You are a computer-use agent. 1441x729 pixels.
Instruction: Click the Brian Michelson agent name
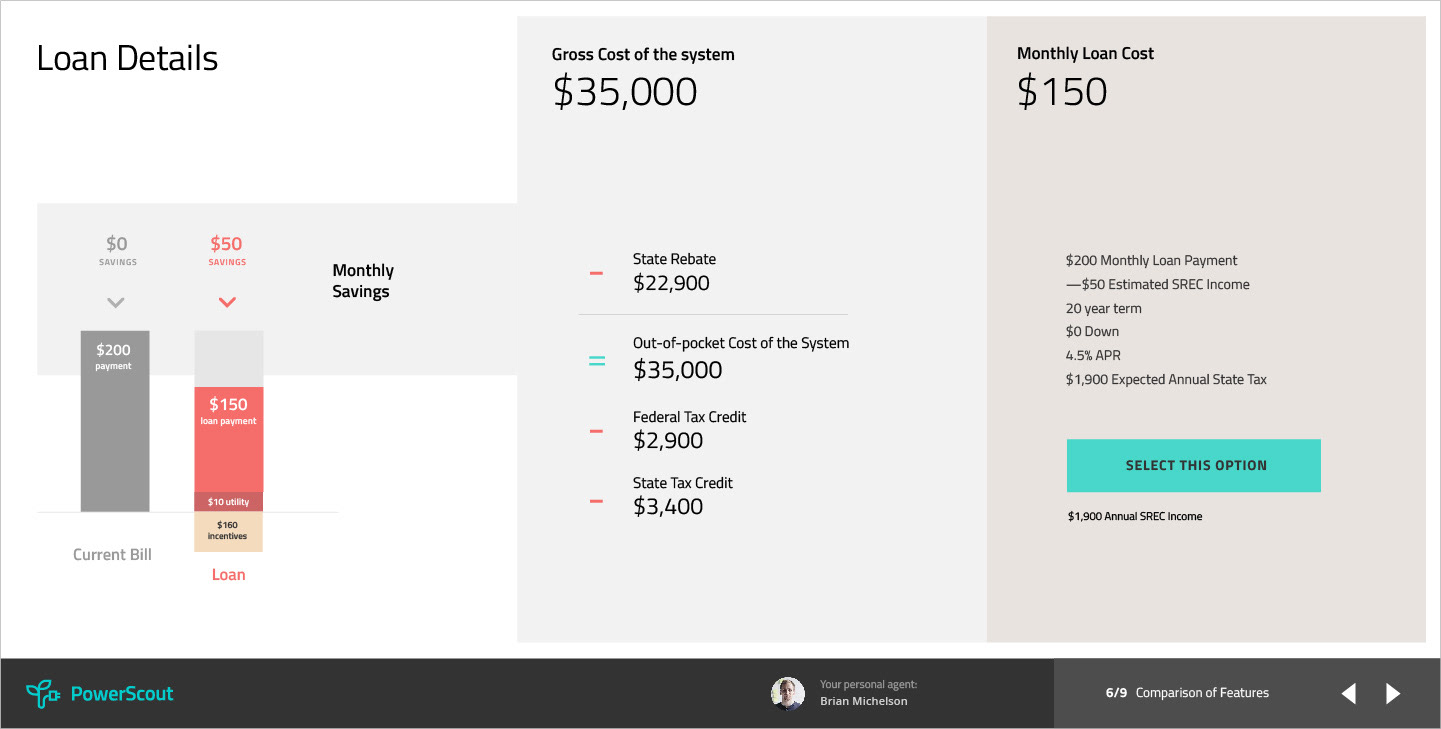tap(864, 701)
